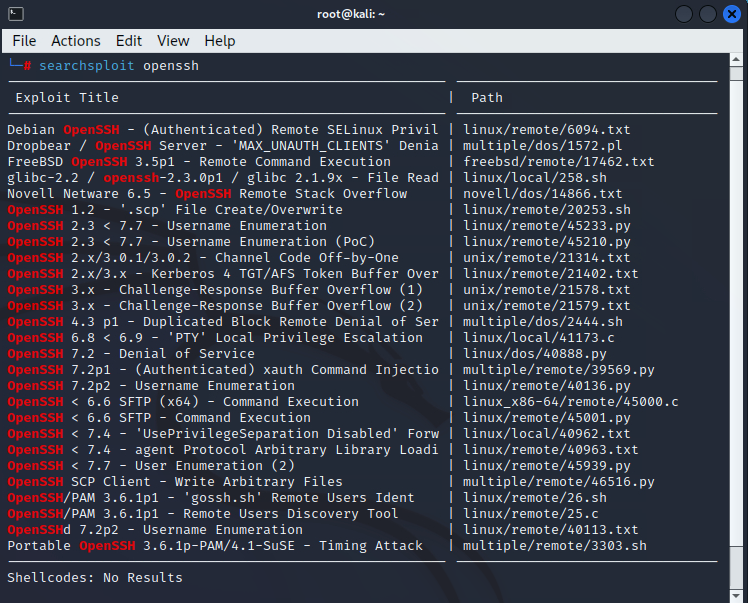Image resolution: width=748 pixels, height=603 pixels.
Task: Click path 'linux/local/40962.txt'
Action: coord(546,434)
